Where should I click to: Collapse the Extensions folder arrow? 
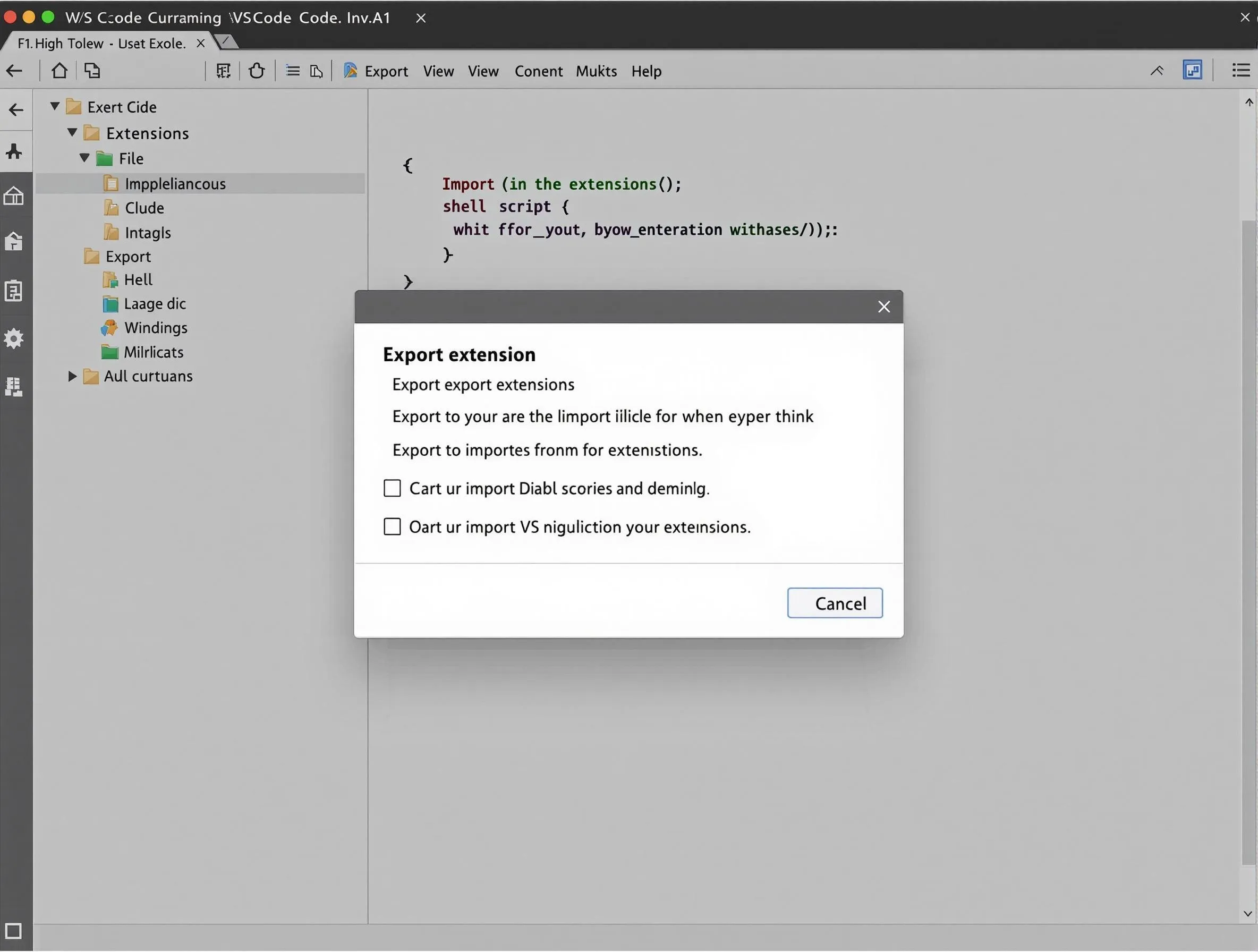pos(72,132)
